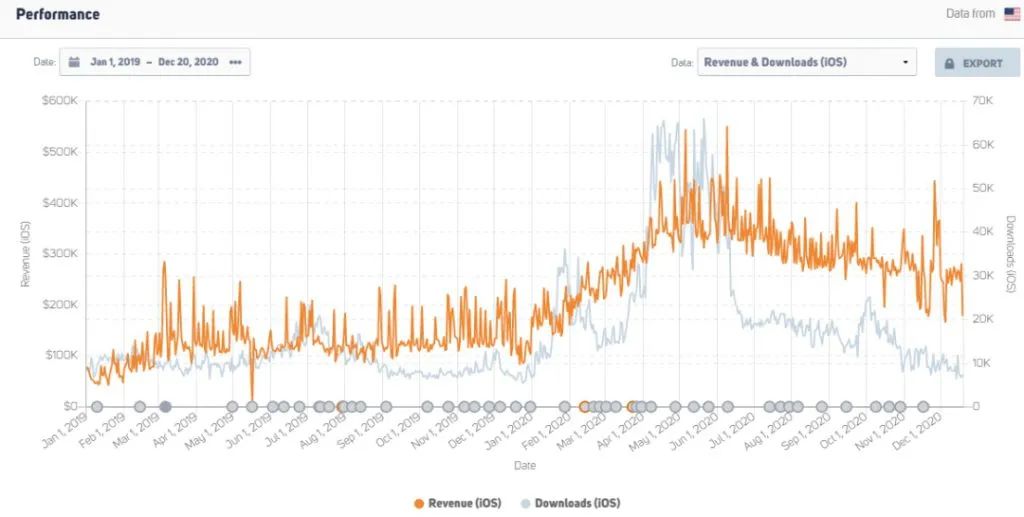Click the calendar icon in the date picker
Screen dimensions: 1024x517
pos(74,62)
